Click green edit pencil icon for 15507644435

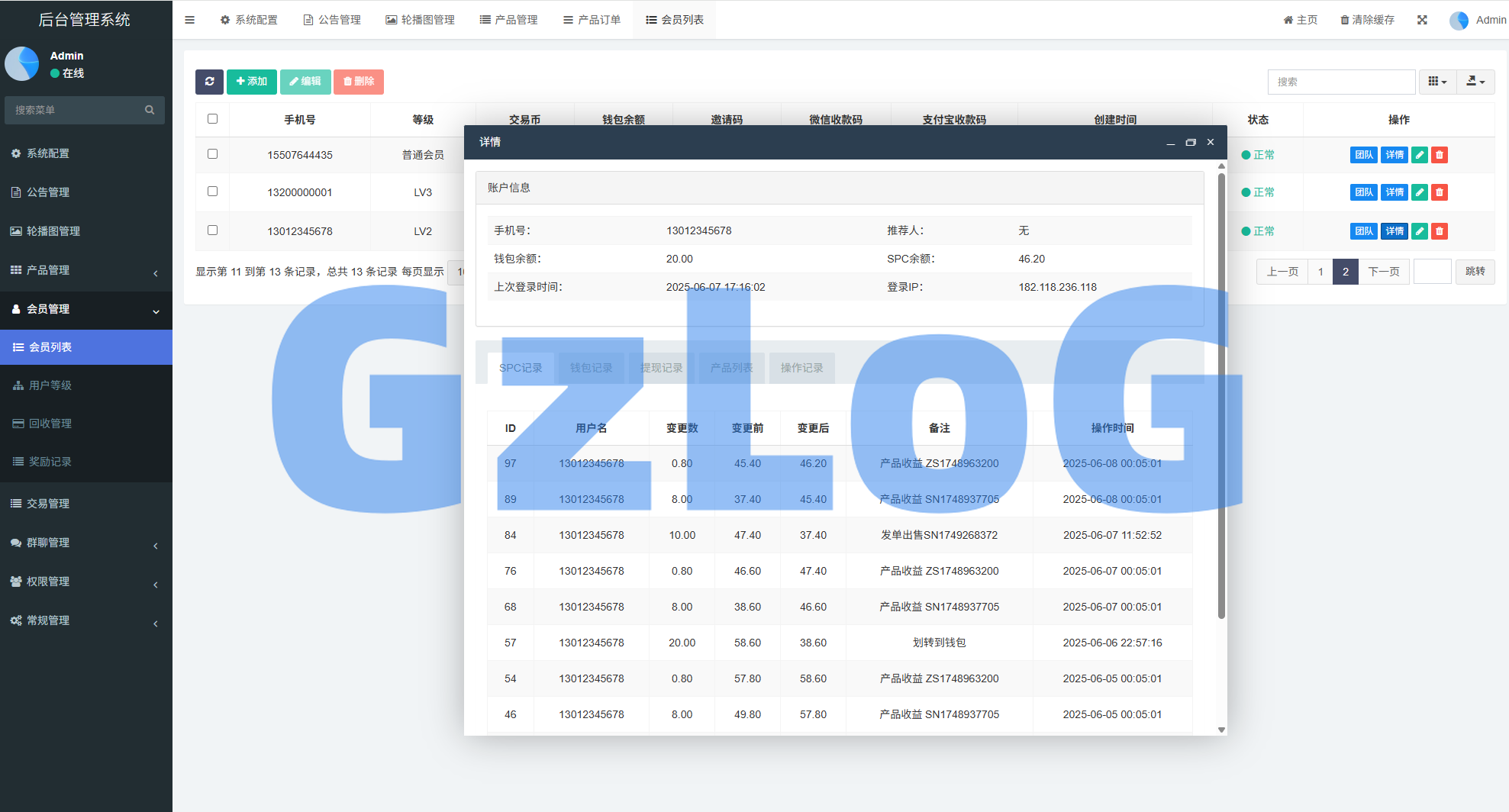coord(1420,155)
